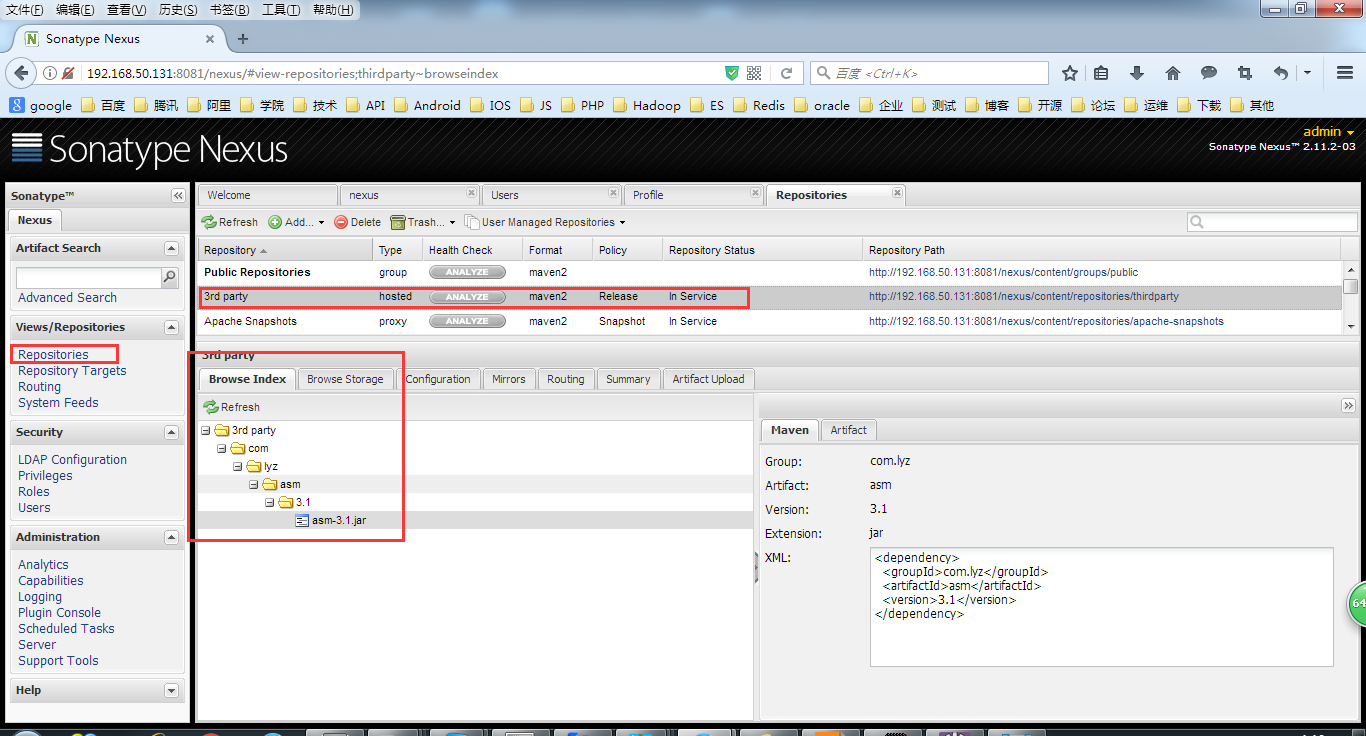Close the Users tab
The width and height of the screenshot is (1366, 736).
[x=612, y=192]
